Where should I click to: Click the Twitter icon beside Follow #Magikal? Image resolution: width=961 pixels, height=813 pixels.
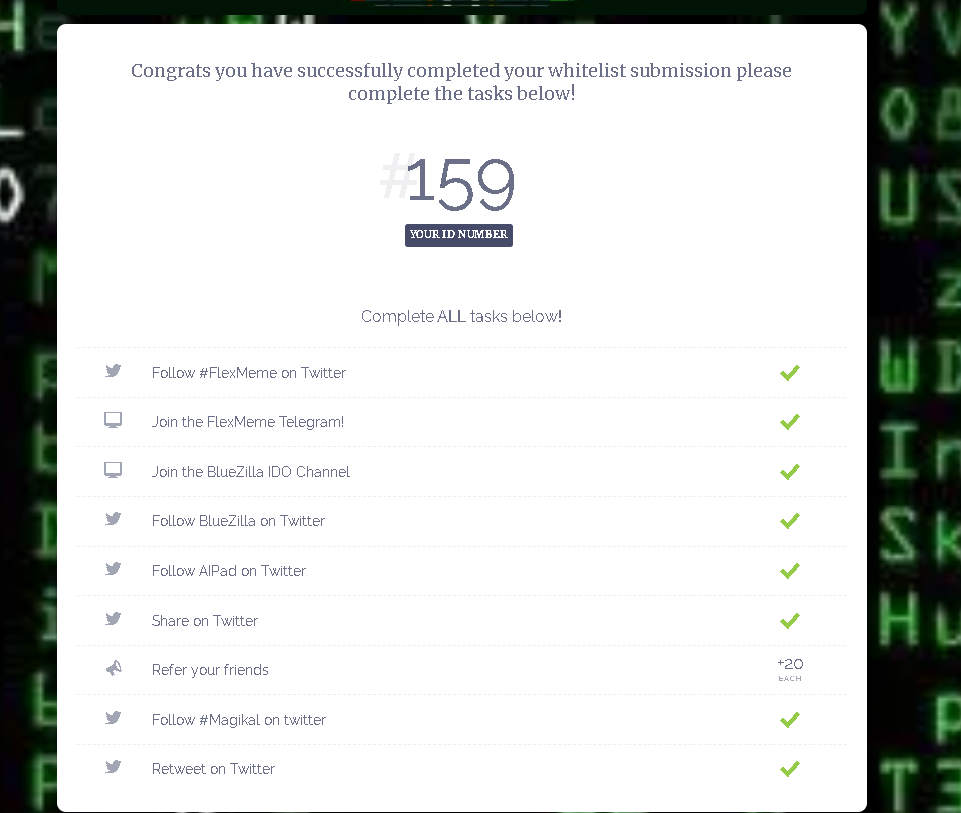click(113, 718)
